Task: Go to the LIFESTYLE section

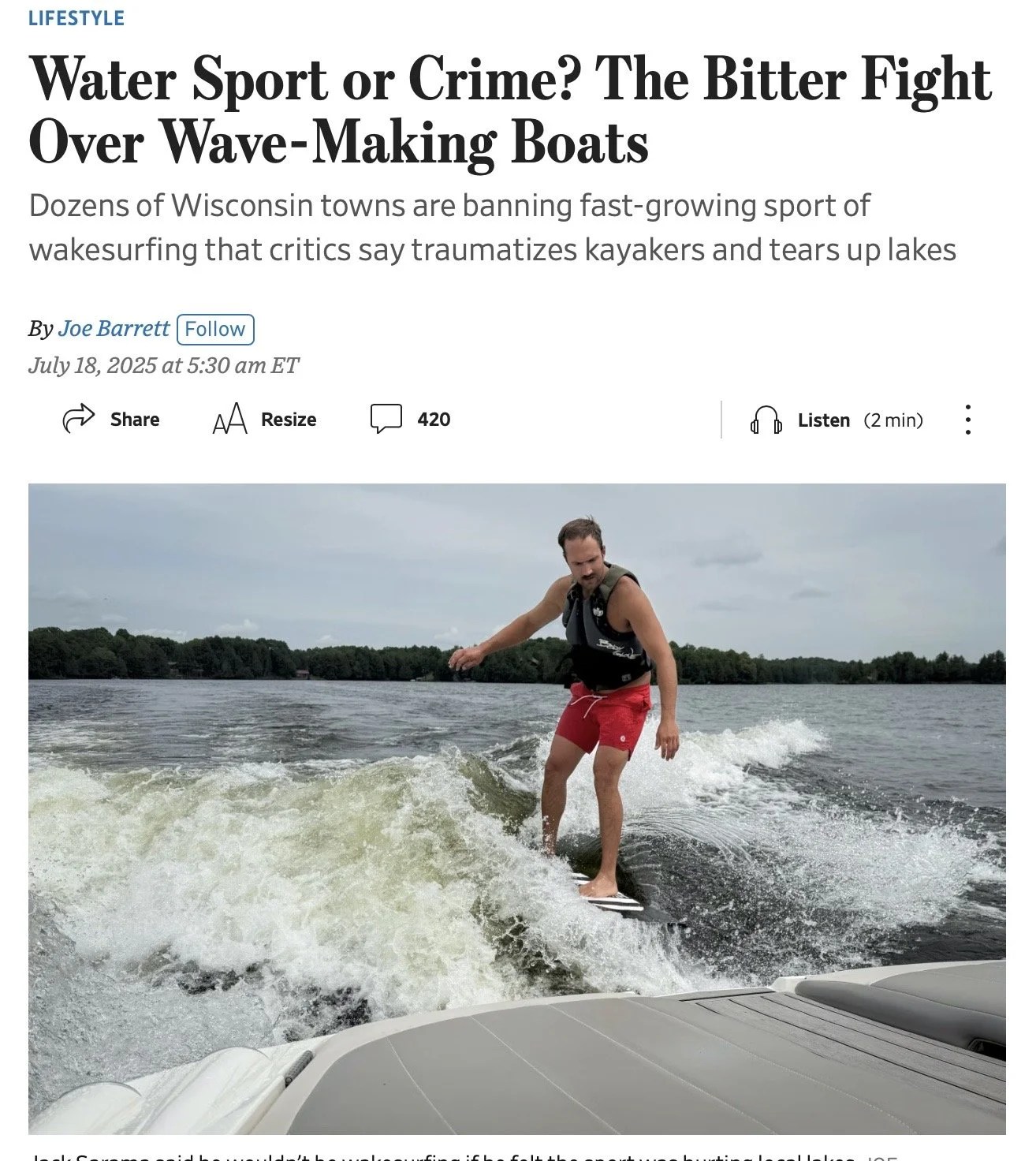Action: pos(76,18)
